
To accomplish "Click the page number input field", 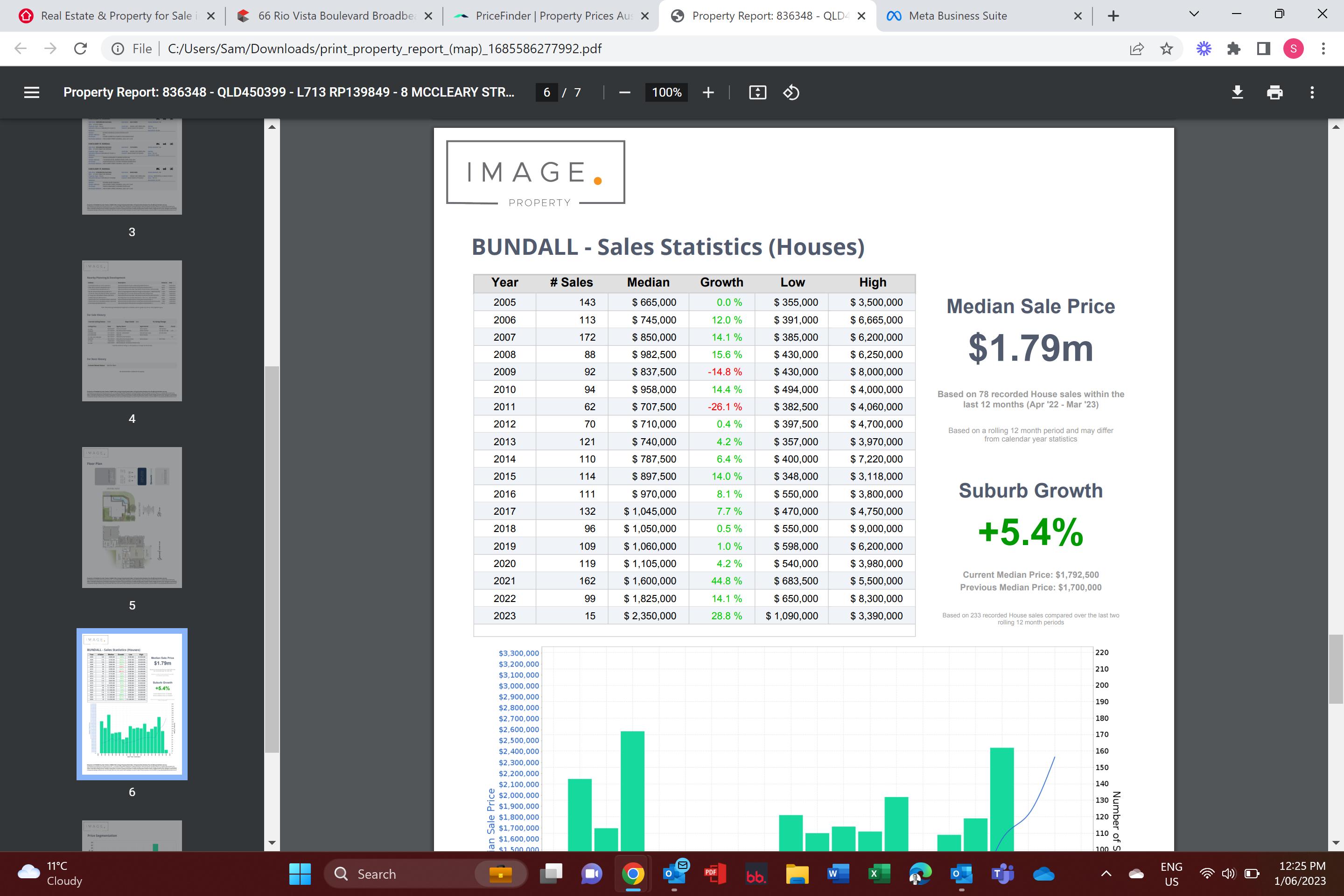I will tap(546, 92).
